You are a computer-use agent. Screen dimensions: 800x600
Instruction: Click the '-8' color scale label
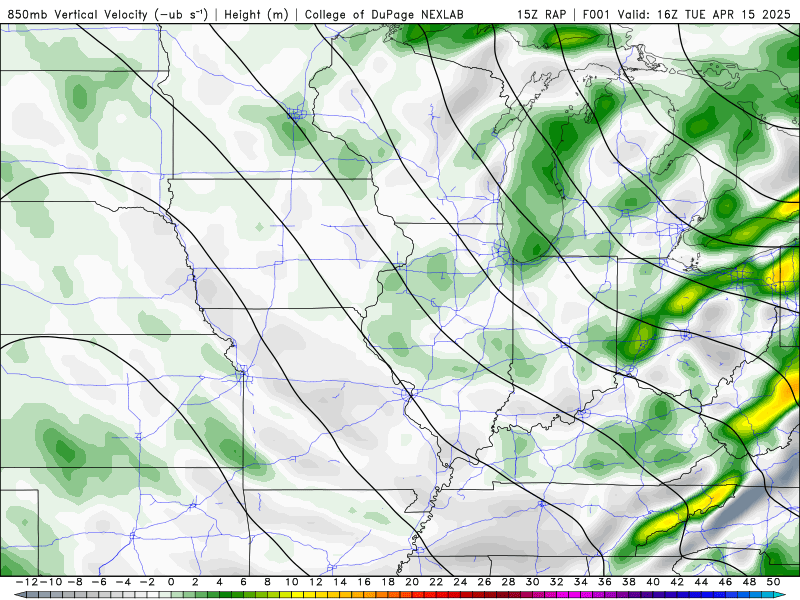[x=75, y=582]
